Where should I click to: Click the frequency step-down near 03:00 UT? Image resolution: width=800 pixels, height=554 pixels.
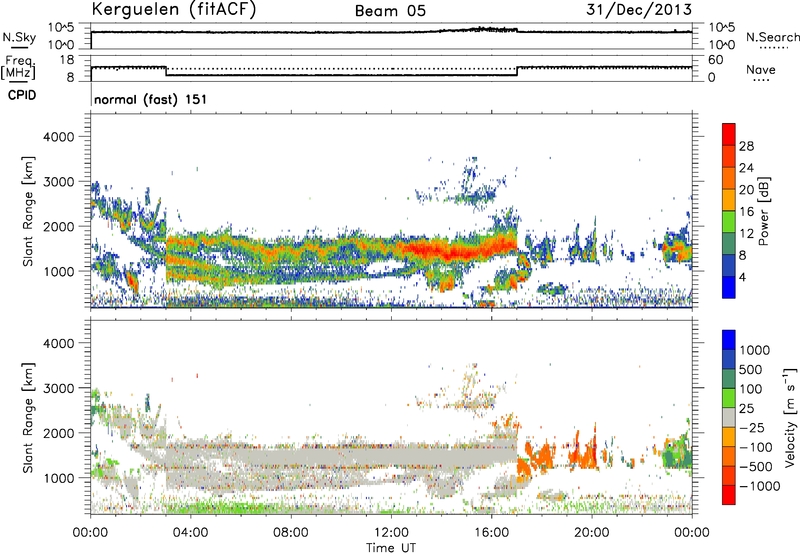point(166,71)
